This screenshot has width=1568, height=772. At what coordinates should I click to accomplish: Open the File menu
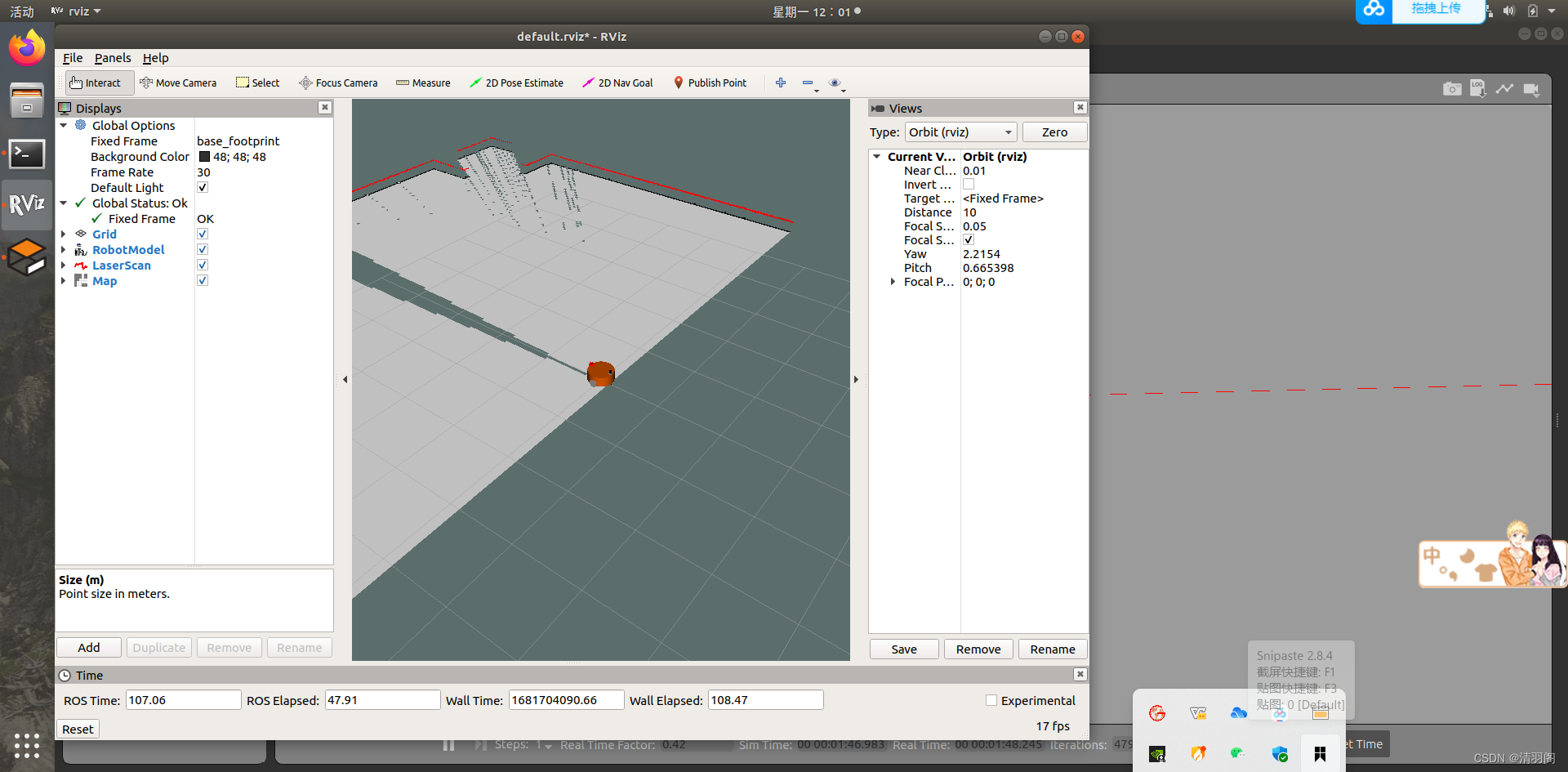click(x=73, y=57)
